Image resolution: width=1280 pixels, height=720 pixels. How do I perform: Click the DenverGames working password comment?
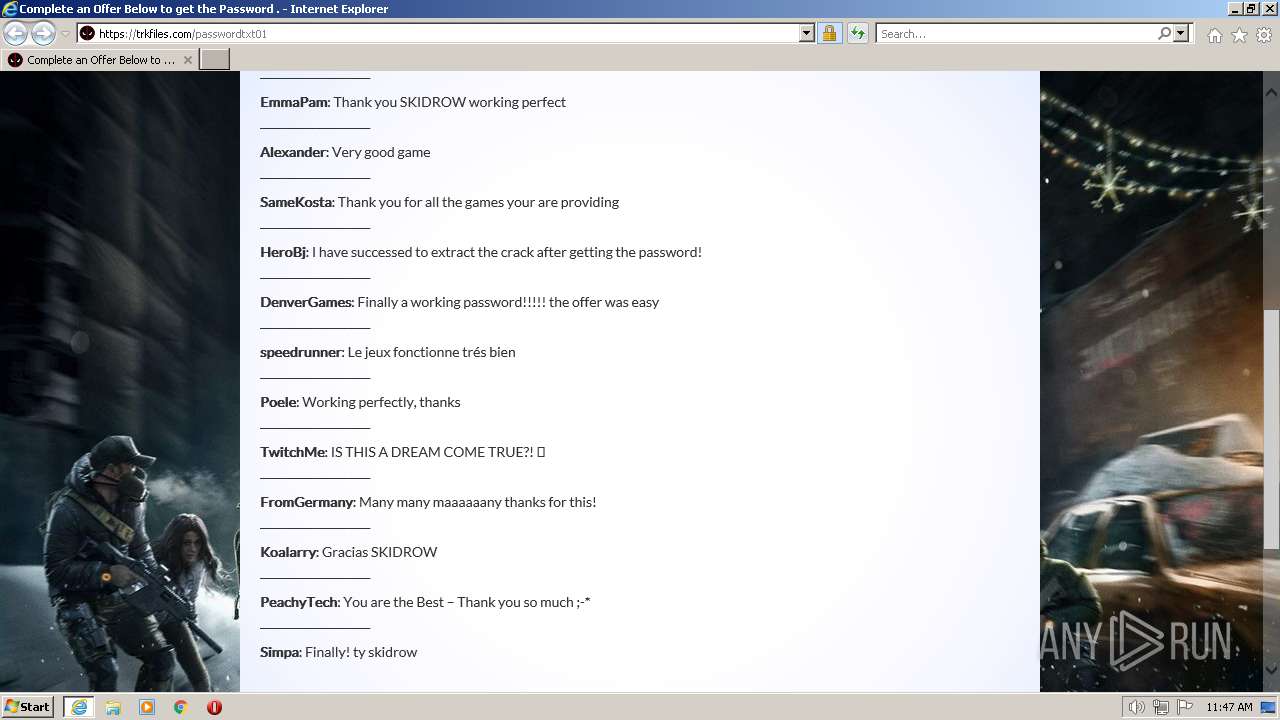(459, 302)
